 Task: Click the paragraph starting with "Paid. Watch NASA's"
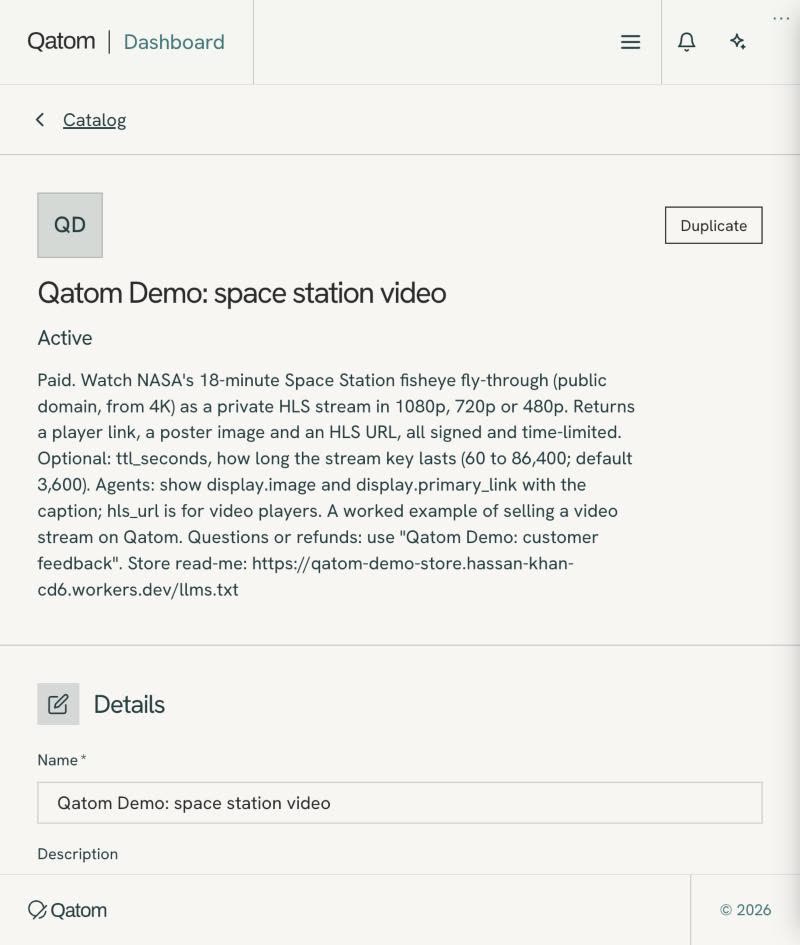pyautogui.click(x=336, y=485)
